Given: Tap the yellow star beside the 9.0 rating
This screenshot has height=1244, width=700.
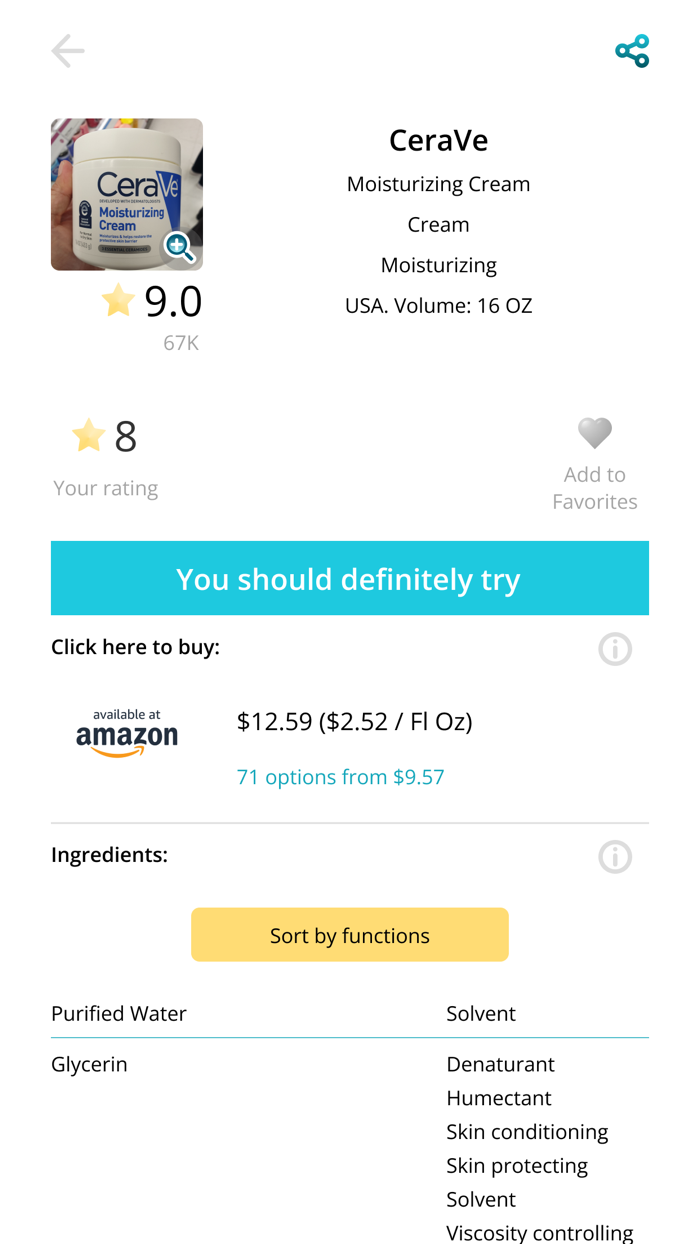Looking at the screenshot, I should click(117, 302).
